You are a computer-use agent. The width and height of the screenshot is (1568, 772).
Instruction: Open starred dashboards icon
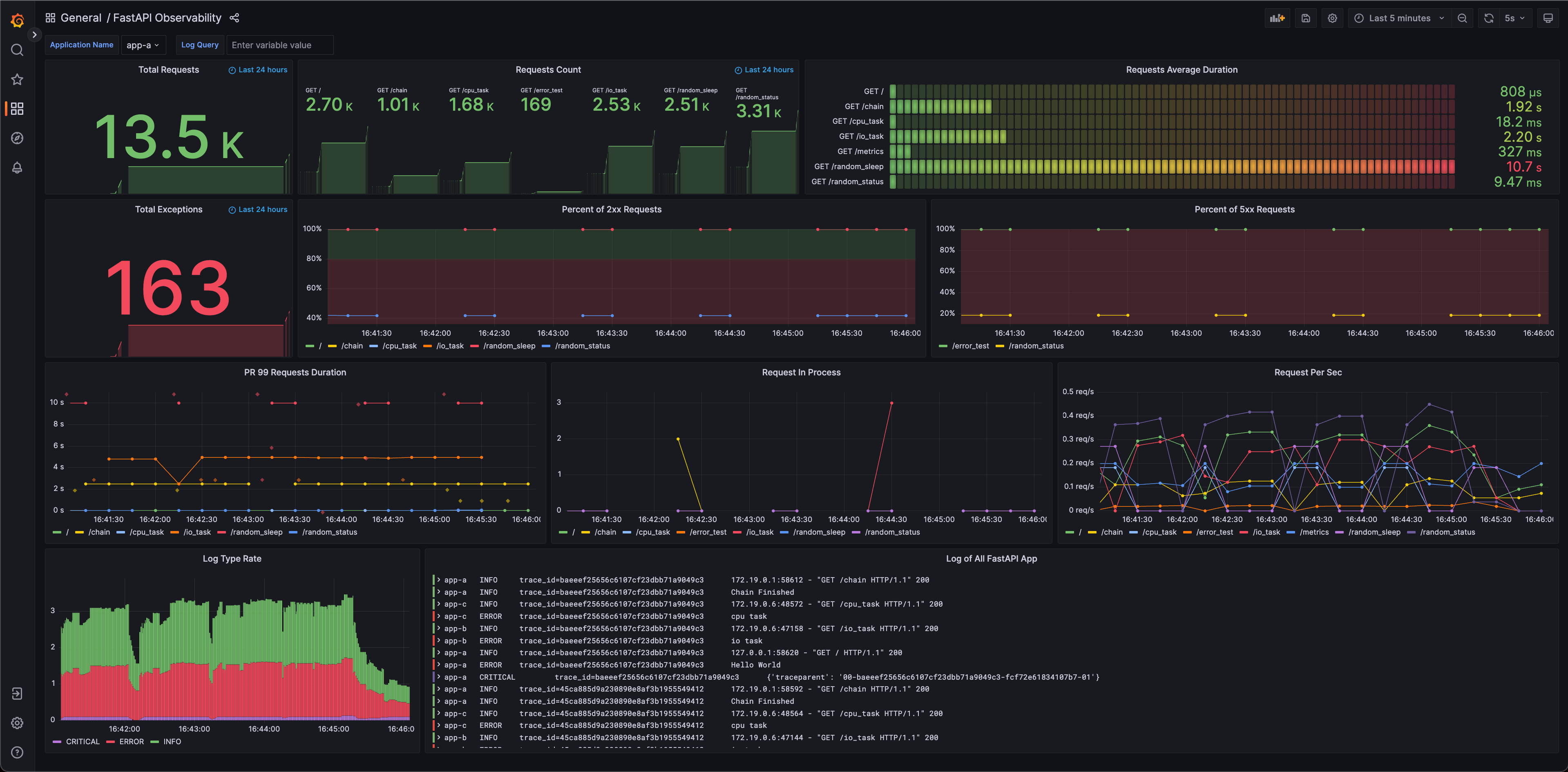point(17,79)
